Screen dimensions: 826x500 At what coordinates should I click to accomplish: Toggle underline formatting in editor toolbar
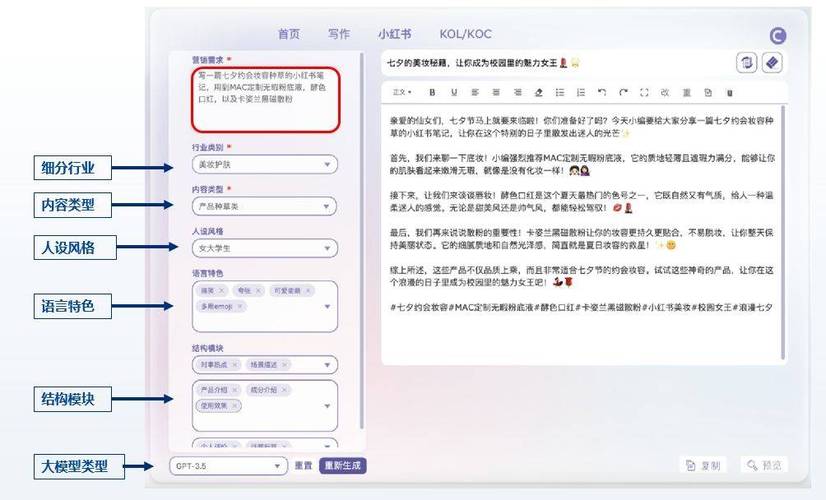pos(454,92)
